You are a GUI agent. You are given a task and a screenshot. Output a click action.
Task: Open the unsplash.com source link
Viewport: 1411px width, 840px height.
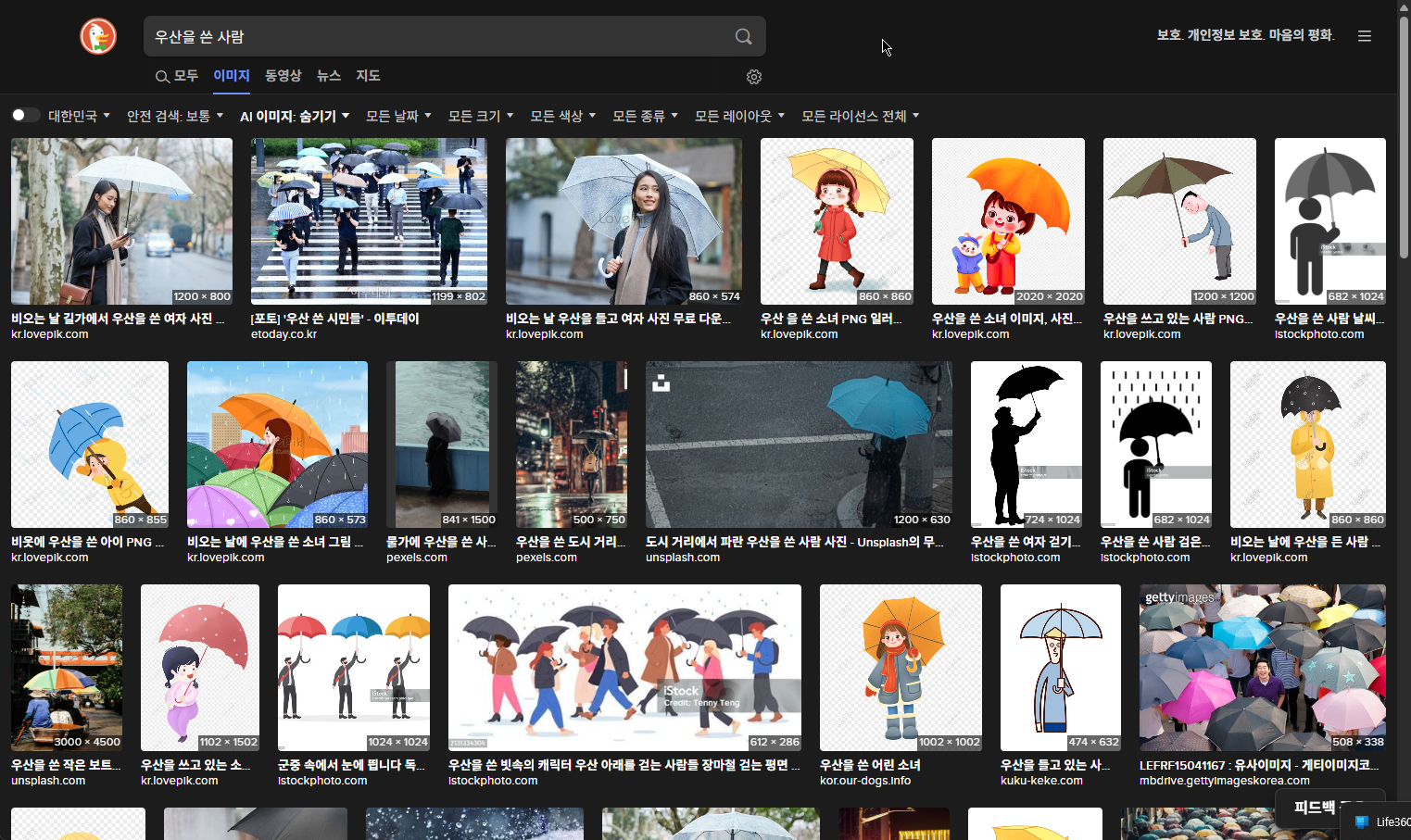[x=683, y=557]
